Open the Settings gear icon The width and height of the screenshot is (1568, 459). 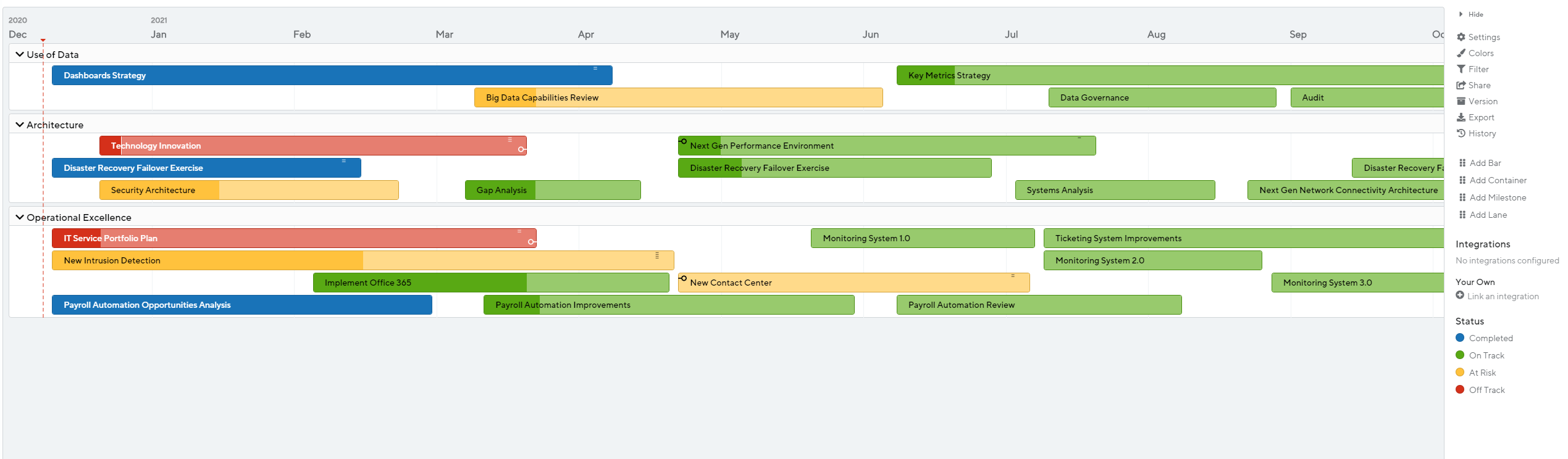coord(1461,37)
